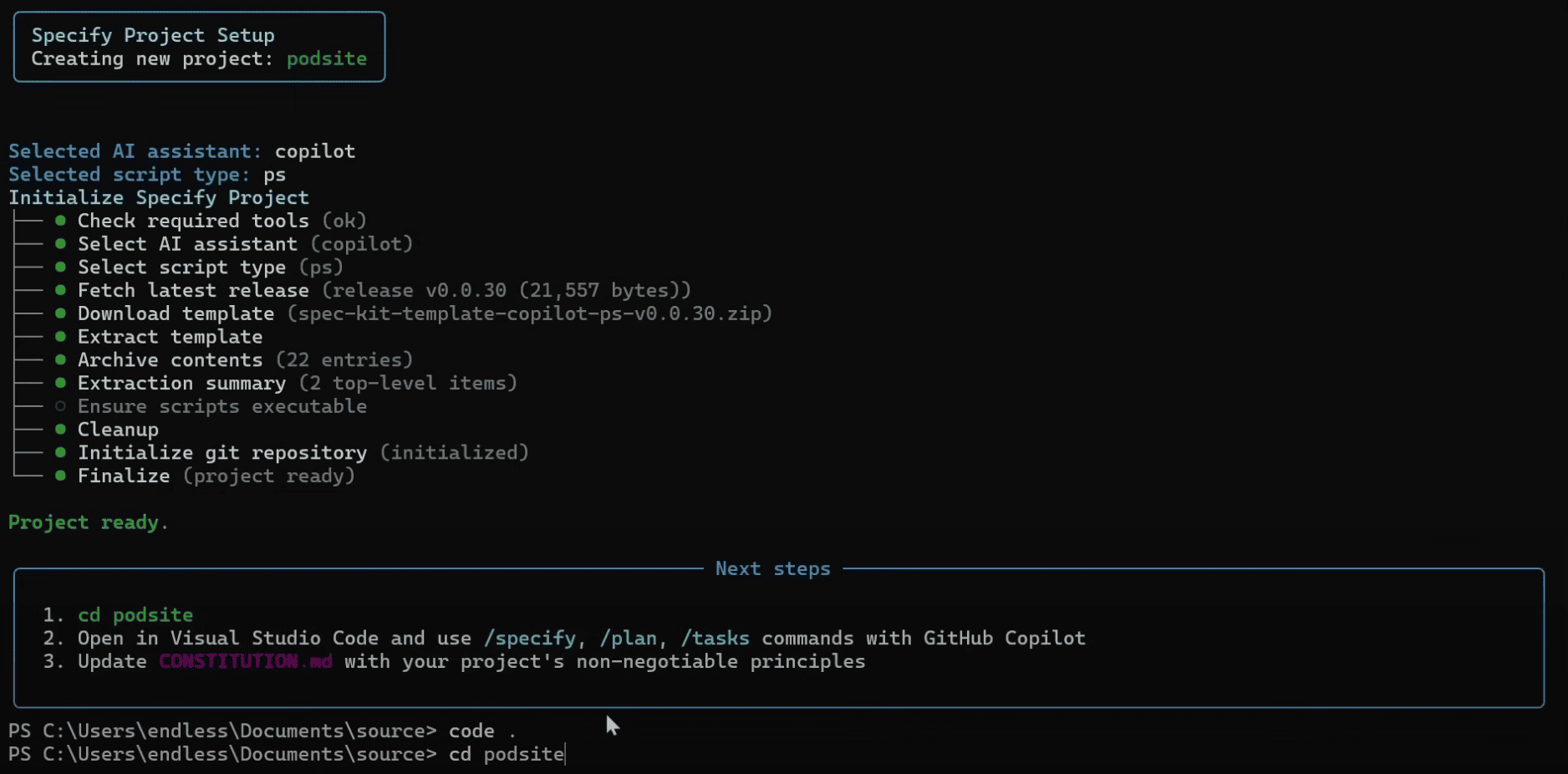Click the "Next steps" panel title
Viewport: 1568px width, 774px height.
(x=772, y=569)
